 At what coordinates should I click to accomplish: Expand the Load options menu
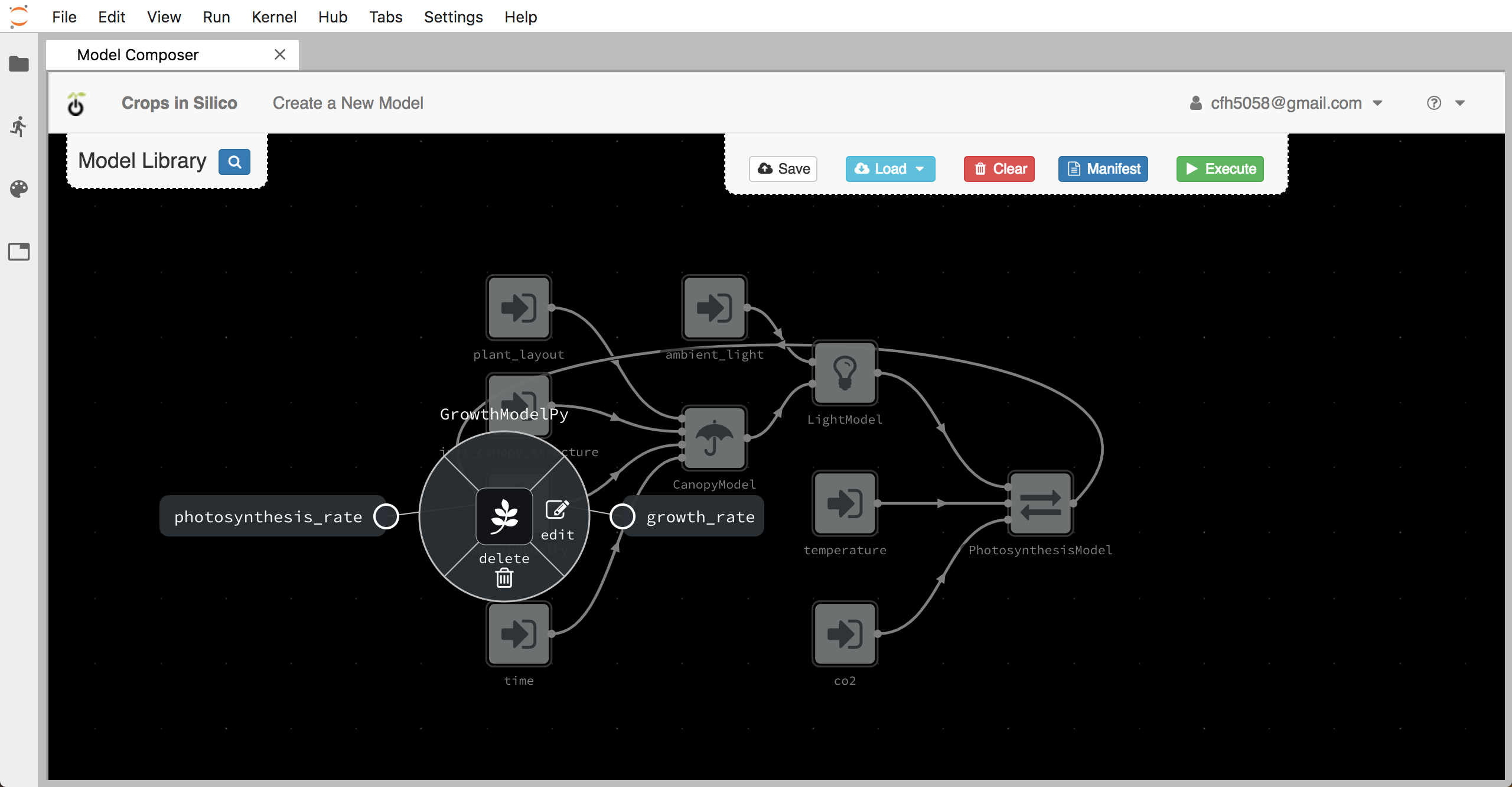tap(922, 169)
